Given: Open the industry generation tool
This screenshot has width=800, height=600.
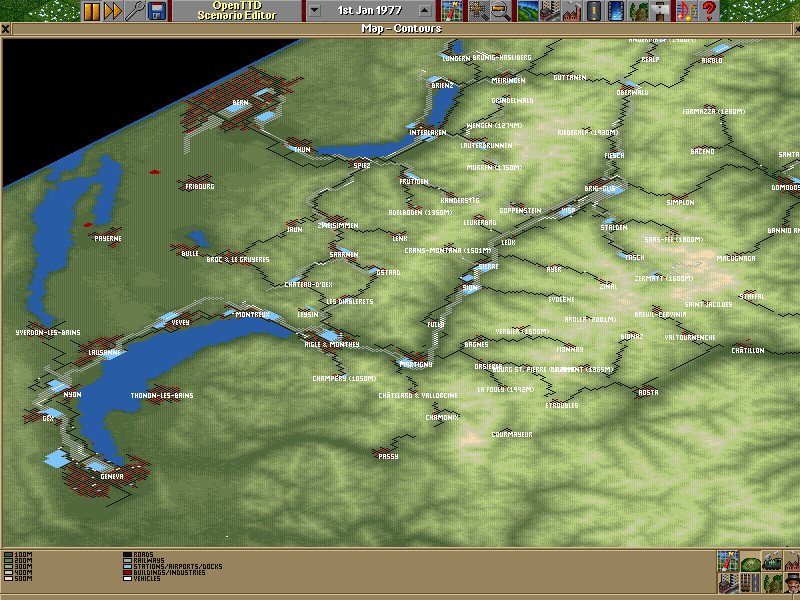Looking at the screenshot, I should (x=571, y=11).
